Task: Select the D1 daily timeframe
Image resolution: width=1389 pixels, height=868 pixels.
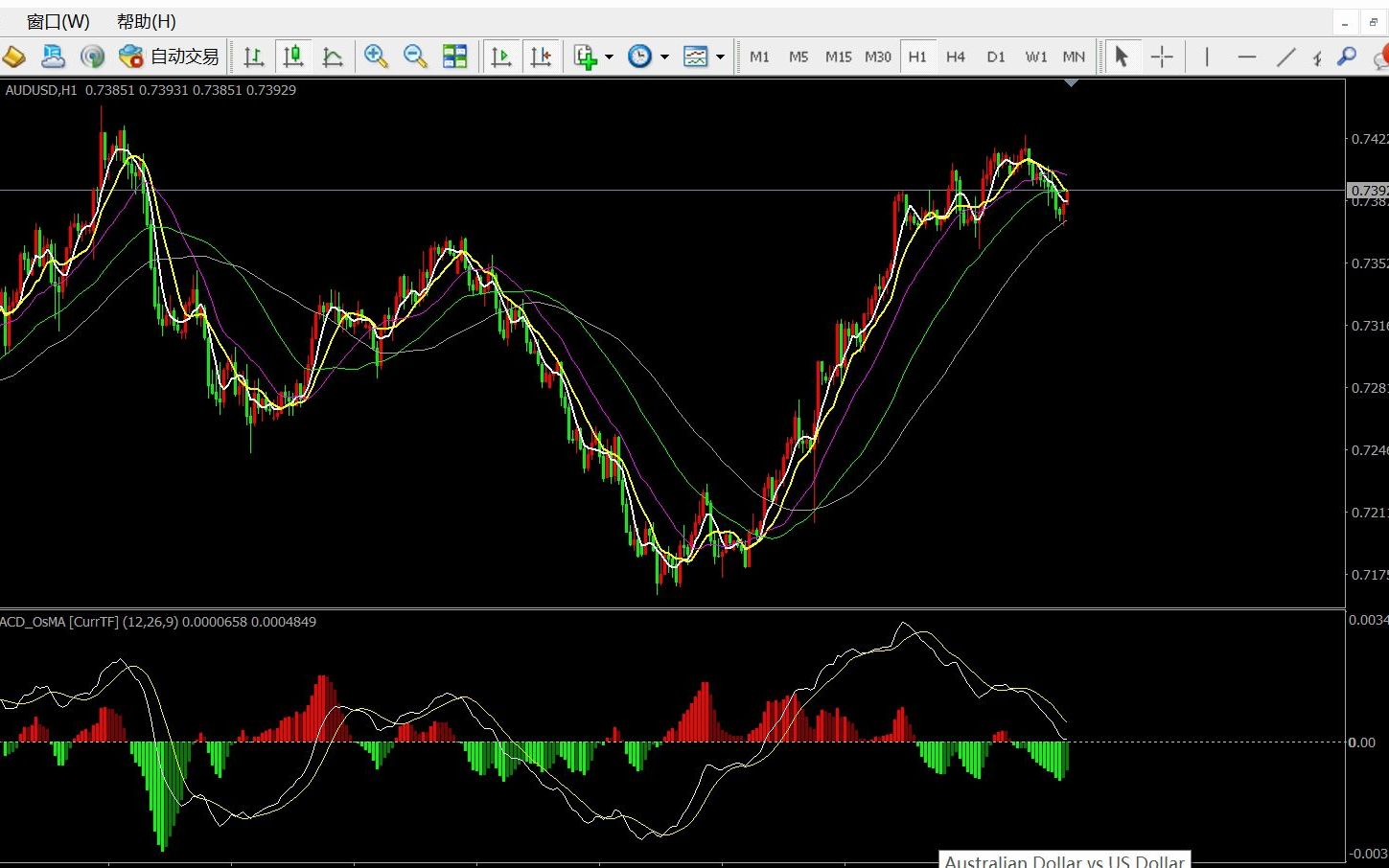Action: click(996, 57)
